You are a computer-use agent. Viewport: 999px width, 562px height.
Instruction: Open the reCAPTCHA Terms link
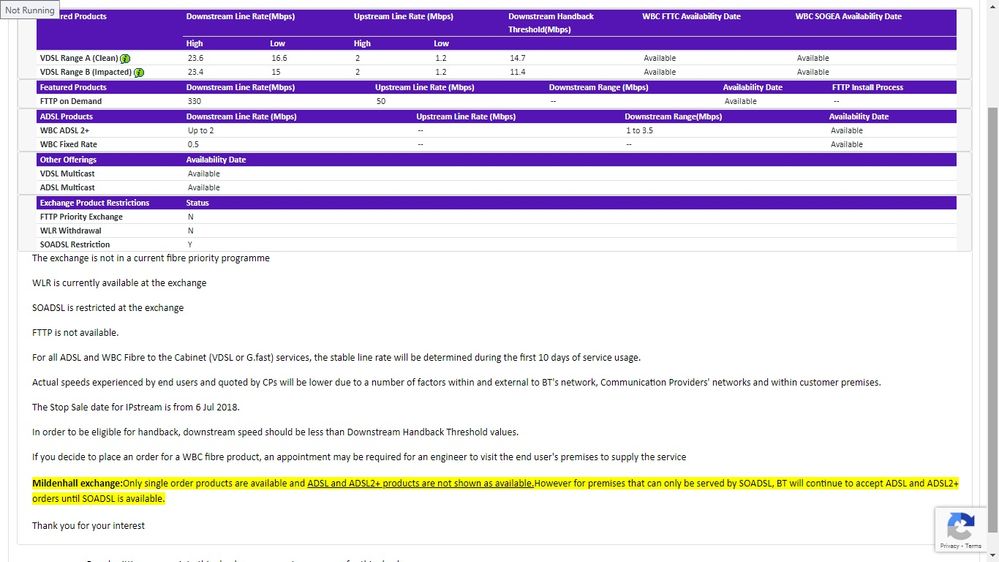(x=972, y=546)
